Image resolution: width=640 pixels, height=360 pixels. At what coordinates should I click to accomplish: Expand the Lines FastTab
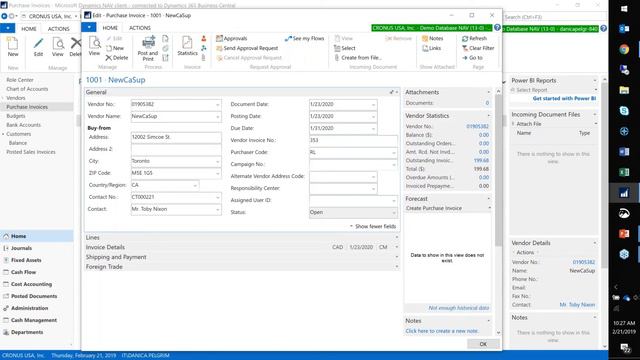click(x=241, y=237)
